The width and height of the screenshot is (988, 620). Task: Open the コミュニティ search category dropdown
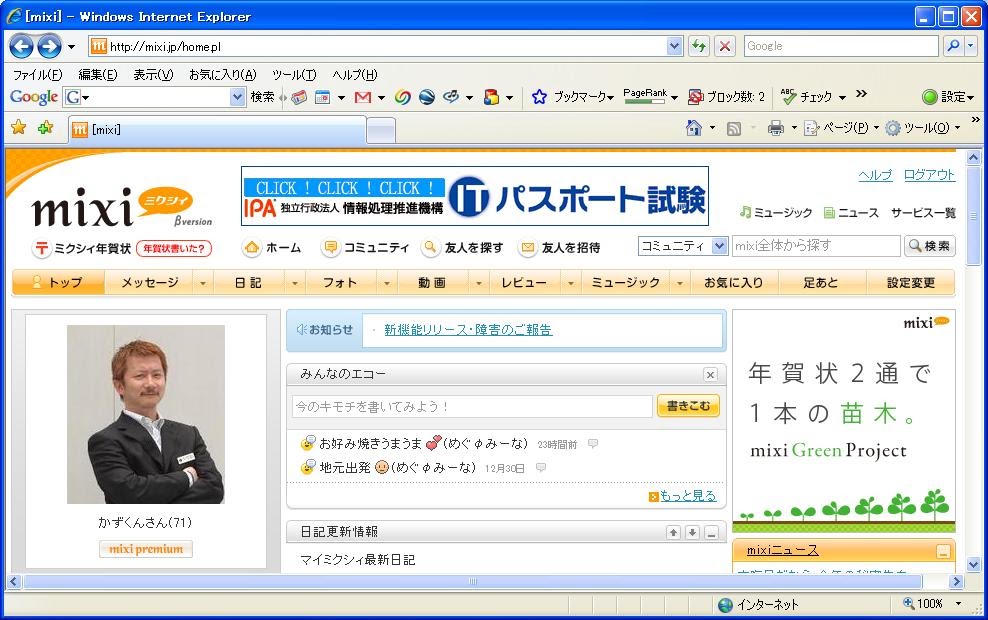pyautogui.click(x=720, y=246)
